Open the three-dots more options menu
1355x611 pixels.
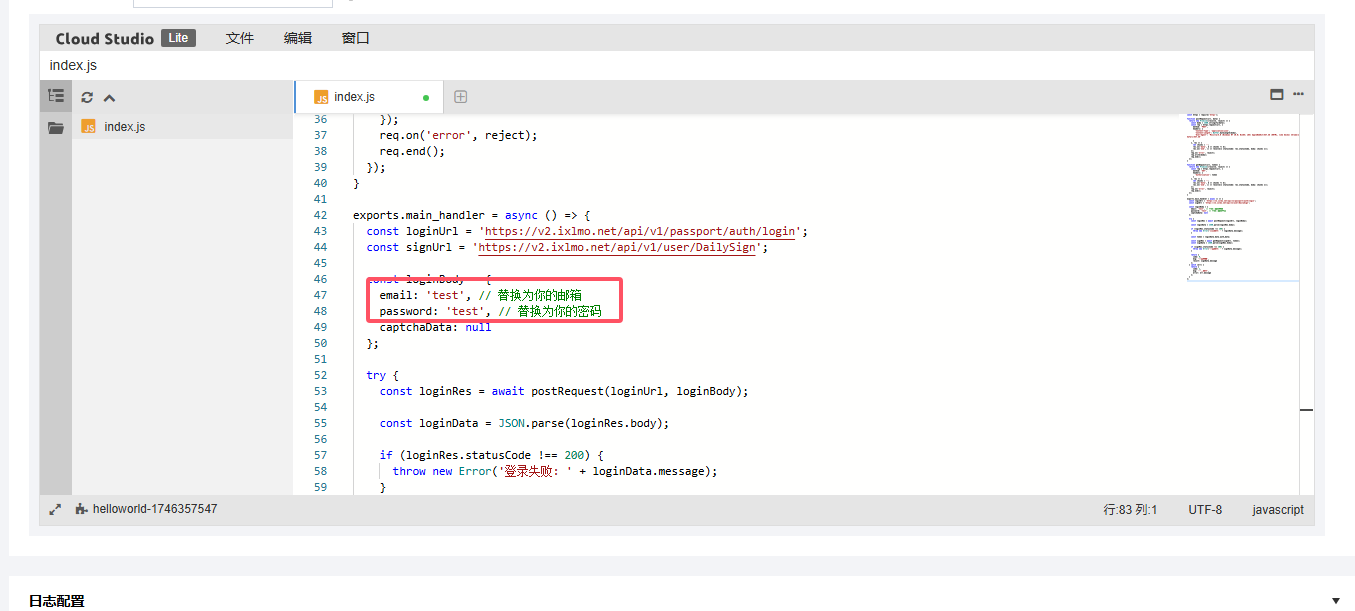click(1298, 95)
